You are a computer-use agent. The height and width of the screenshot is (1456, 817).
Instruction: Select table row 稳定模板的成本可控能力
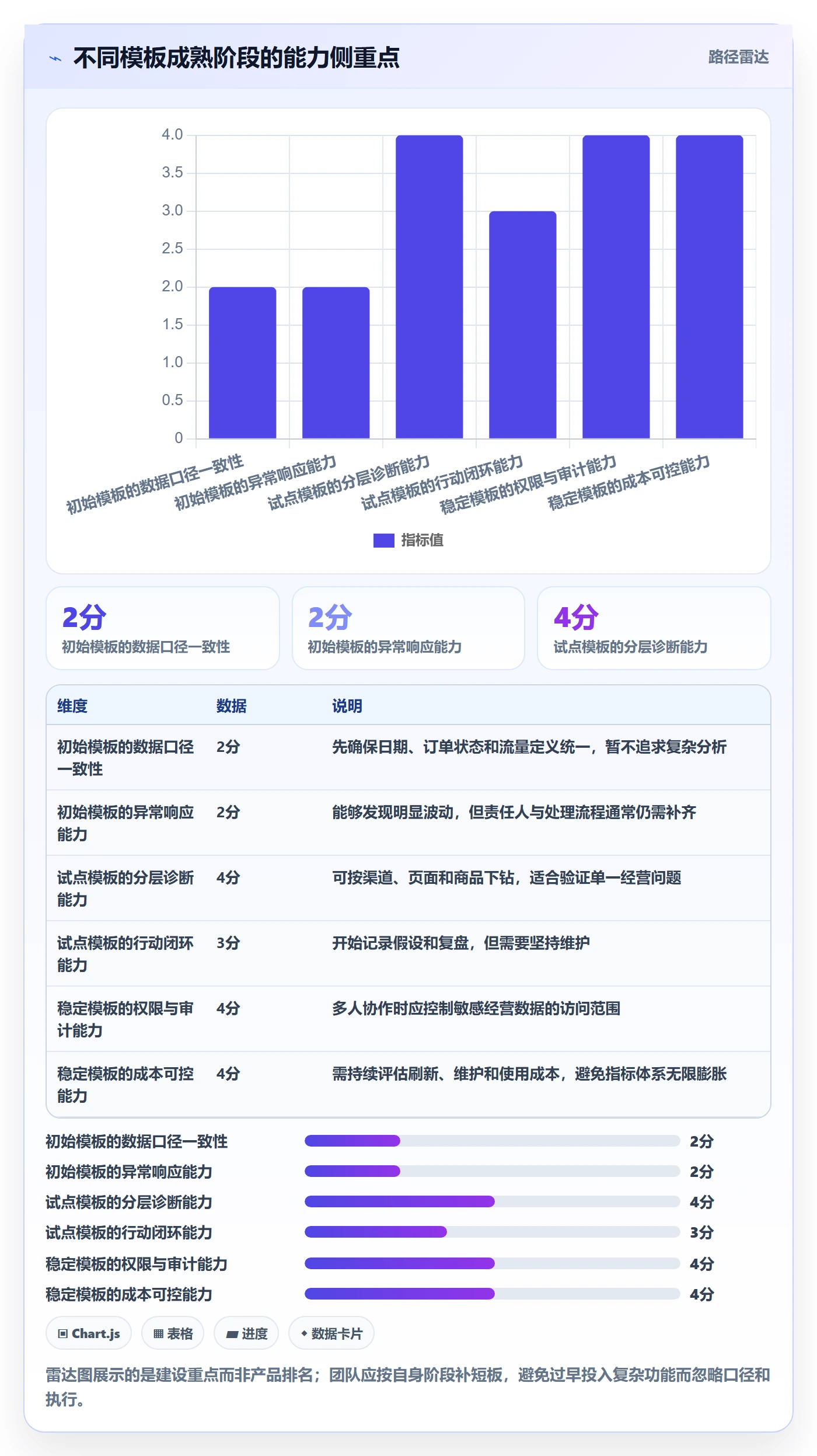408,1085
